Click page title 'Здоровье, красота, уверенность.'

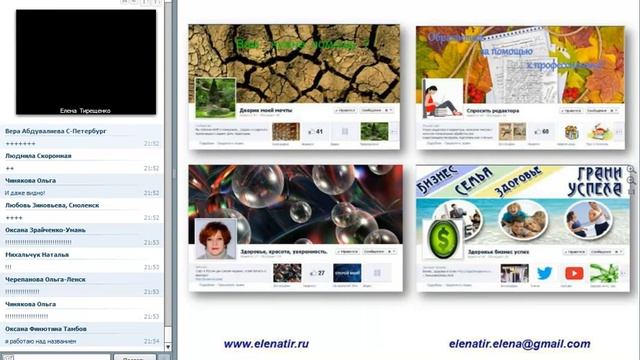284,251
